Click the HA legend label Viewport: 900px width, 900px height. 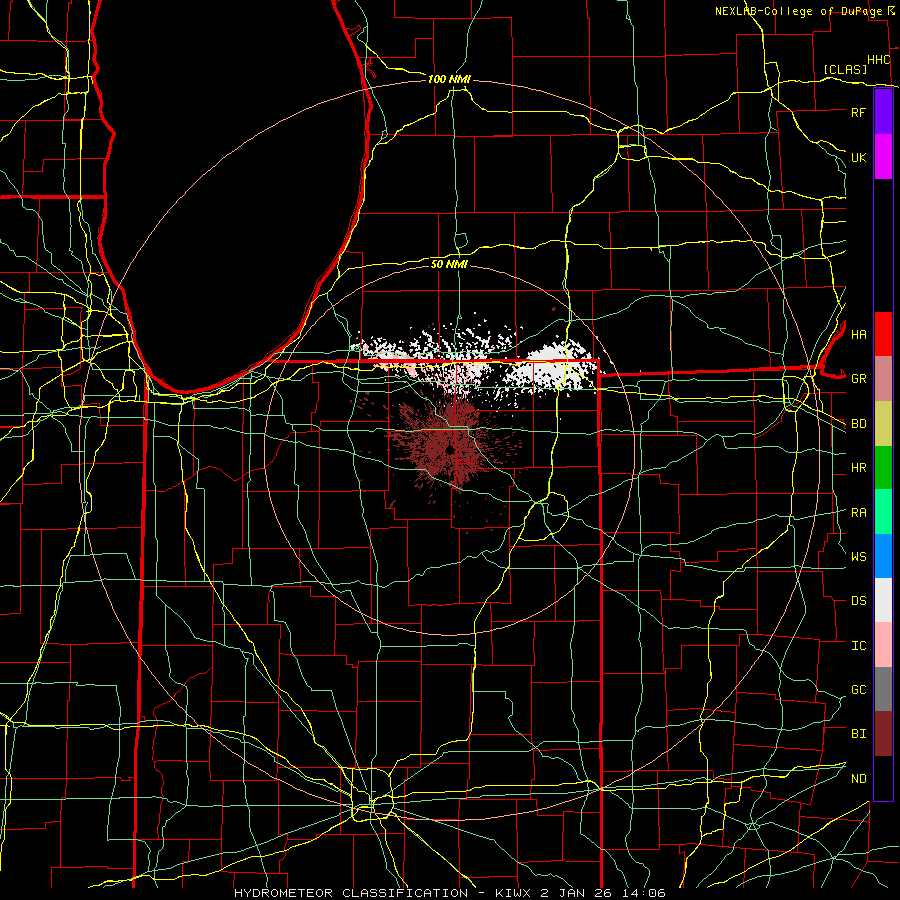pos(858,334)
